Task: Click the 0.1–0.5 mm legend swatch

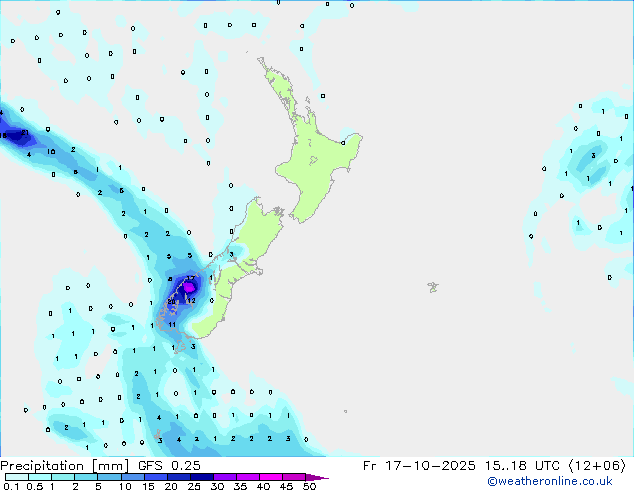Action: [17, 477]
